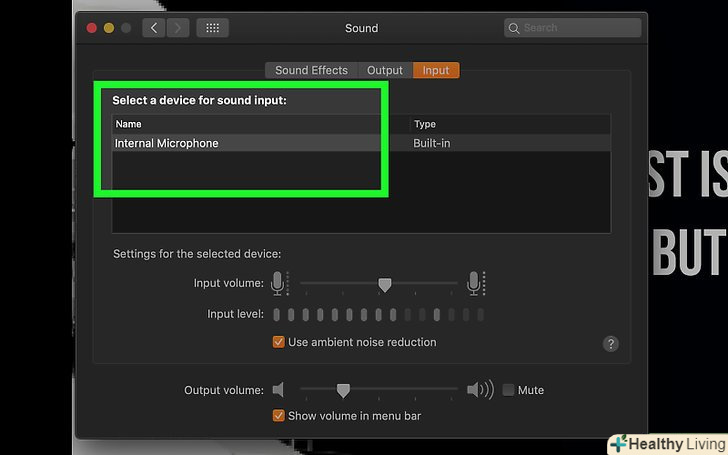Click the loud speaker icon by Output volume
The image size is (728, 455).
coord(480,390)
